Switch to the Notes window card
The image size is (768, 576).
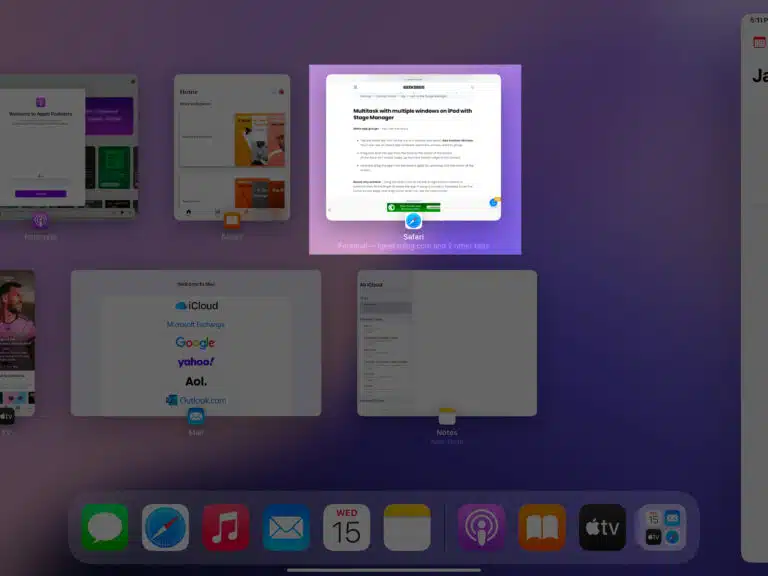tap(447, 342)
